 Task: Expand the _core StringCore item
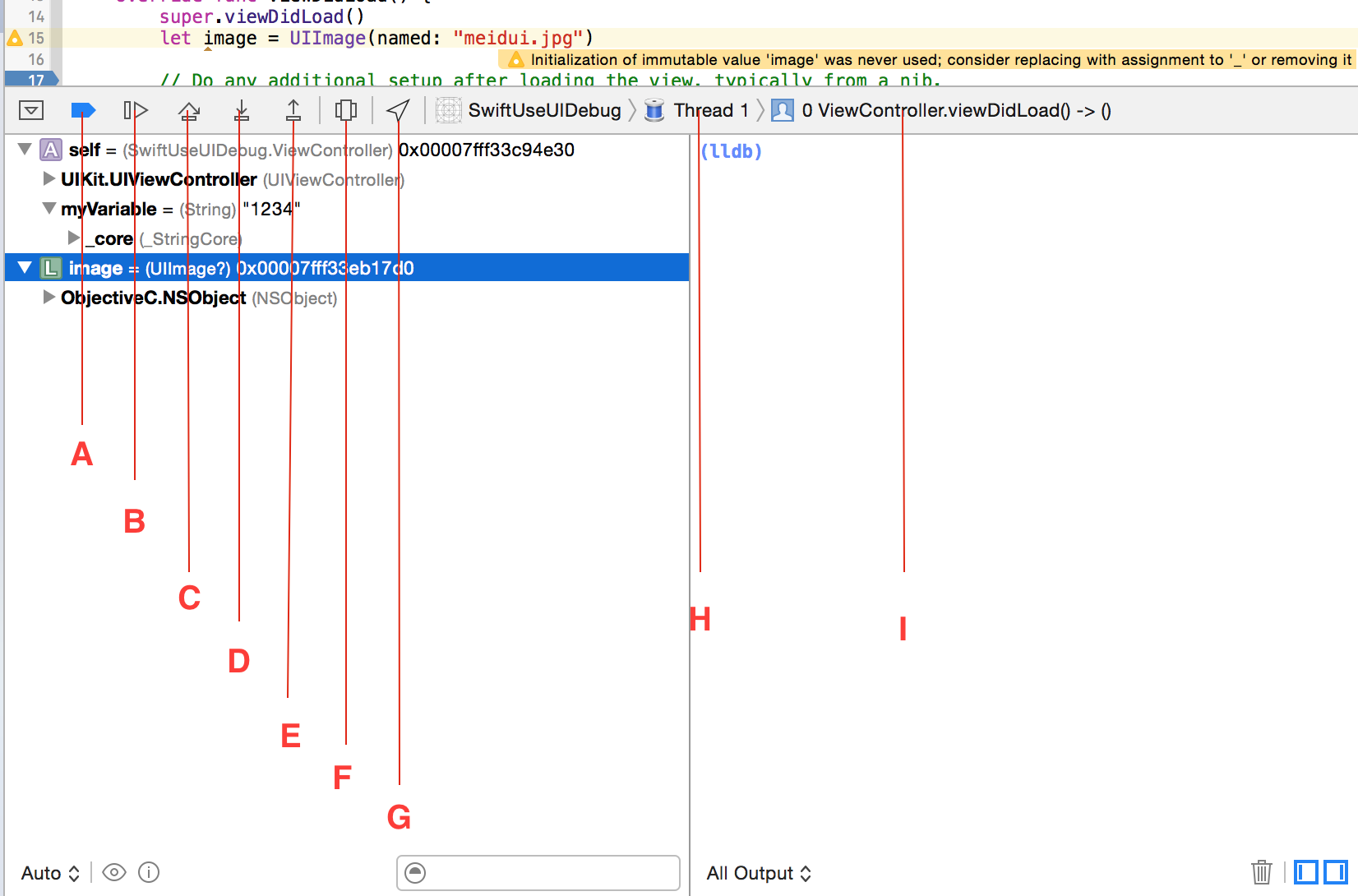pos(74,238)
